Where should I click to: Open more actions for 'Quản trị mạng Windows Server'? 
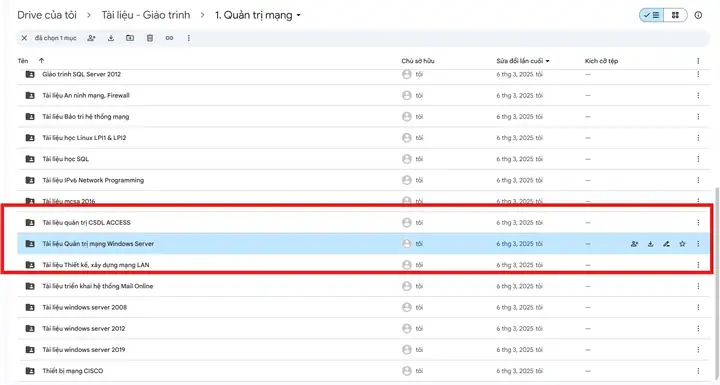698,244
